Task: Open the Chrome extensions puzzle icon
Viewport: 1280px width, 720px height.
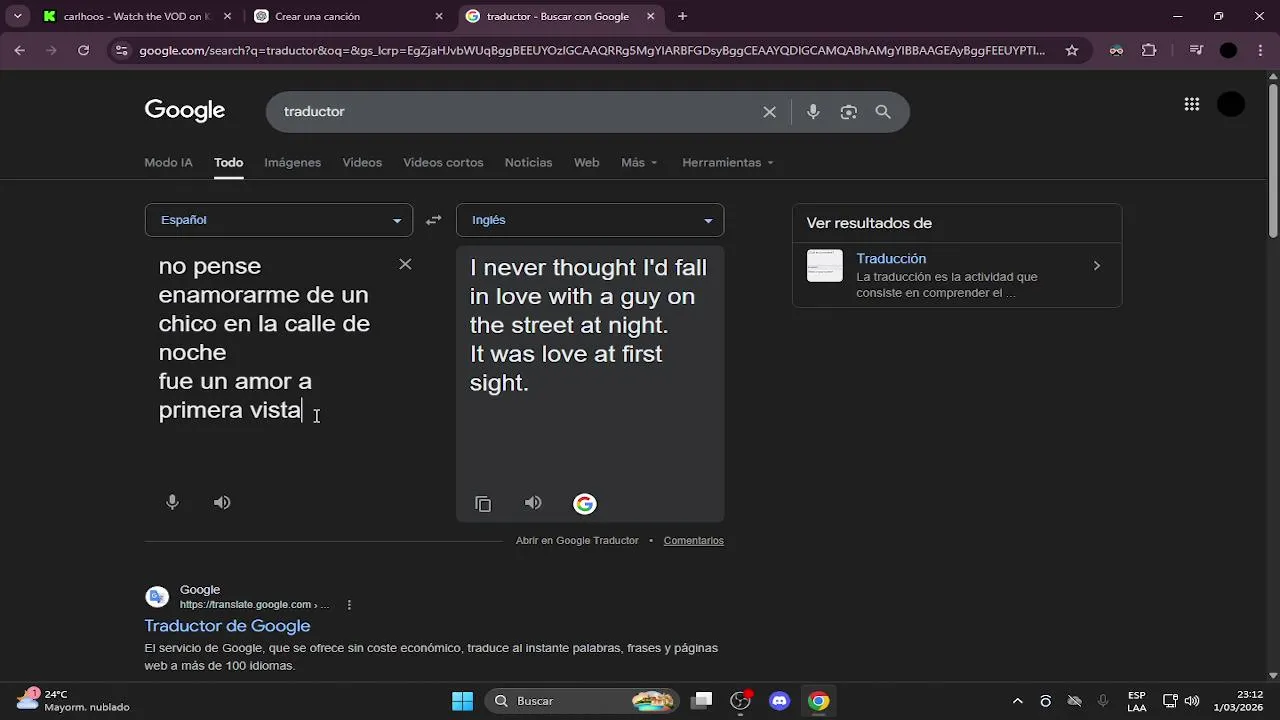Action: [x=1149, y=50]
